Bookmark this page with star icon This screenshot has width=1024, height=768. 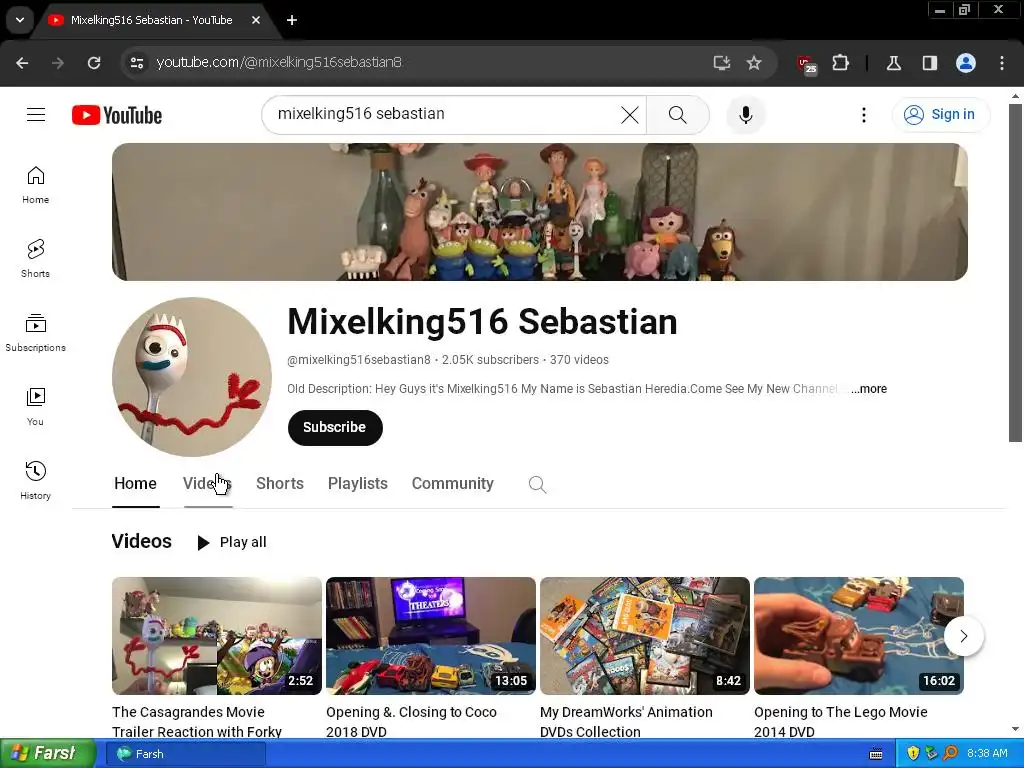pyautogui.click(x=754, y=63)
